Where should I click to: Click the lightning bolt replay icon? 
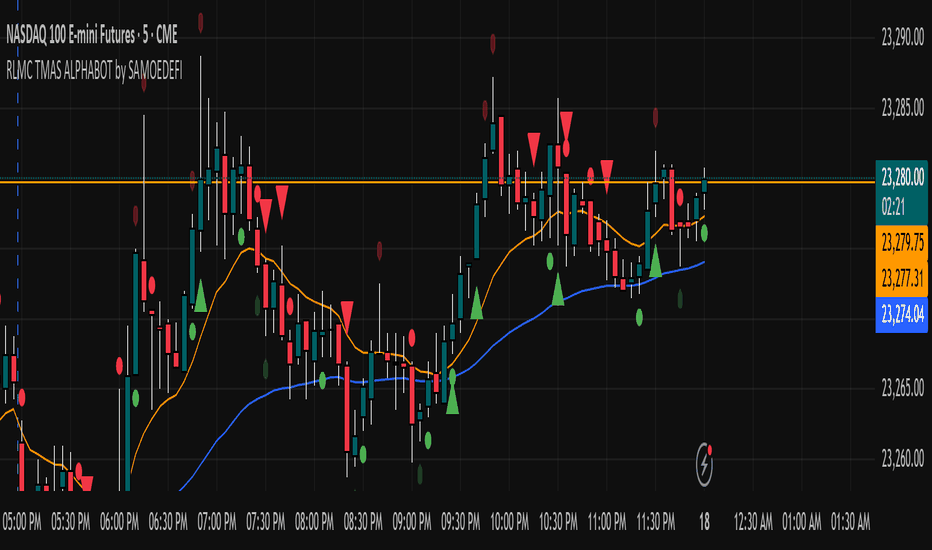pyautogui.click(x=704, y=464)
